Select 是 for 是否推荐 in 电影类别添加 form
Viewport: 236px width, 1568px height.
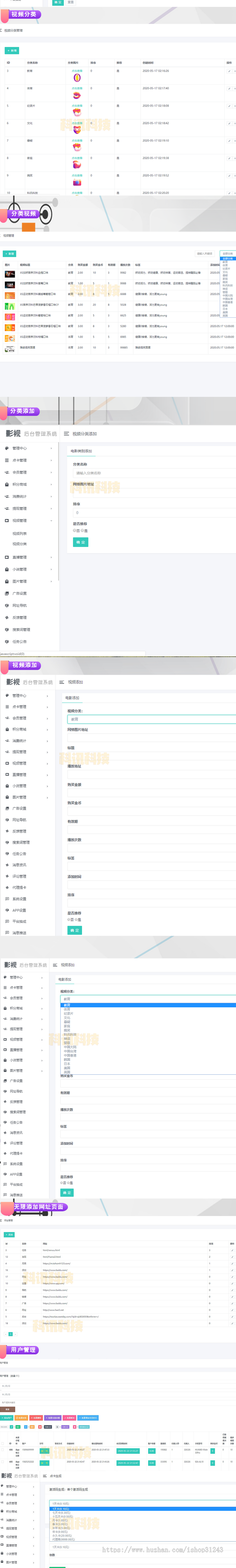83,531
